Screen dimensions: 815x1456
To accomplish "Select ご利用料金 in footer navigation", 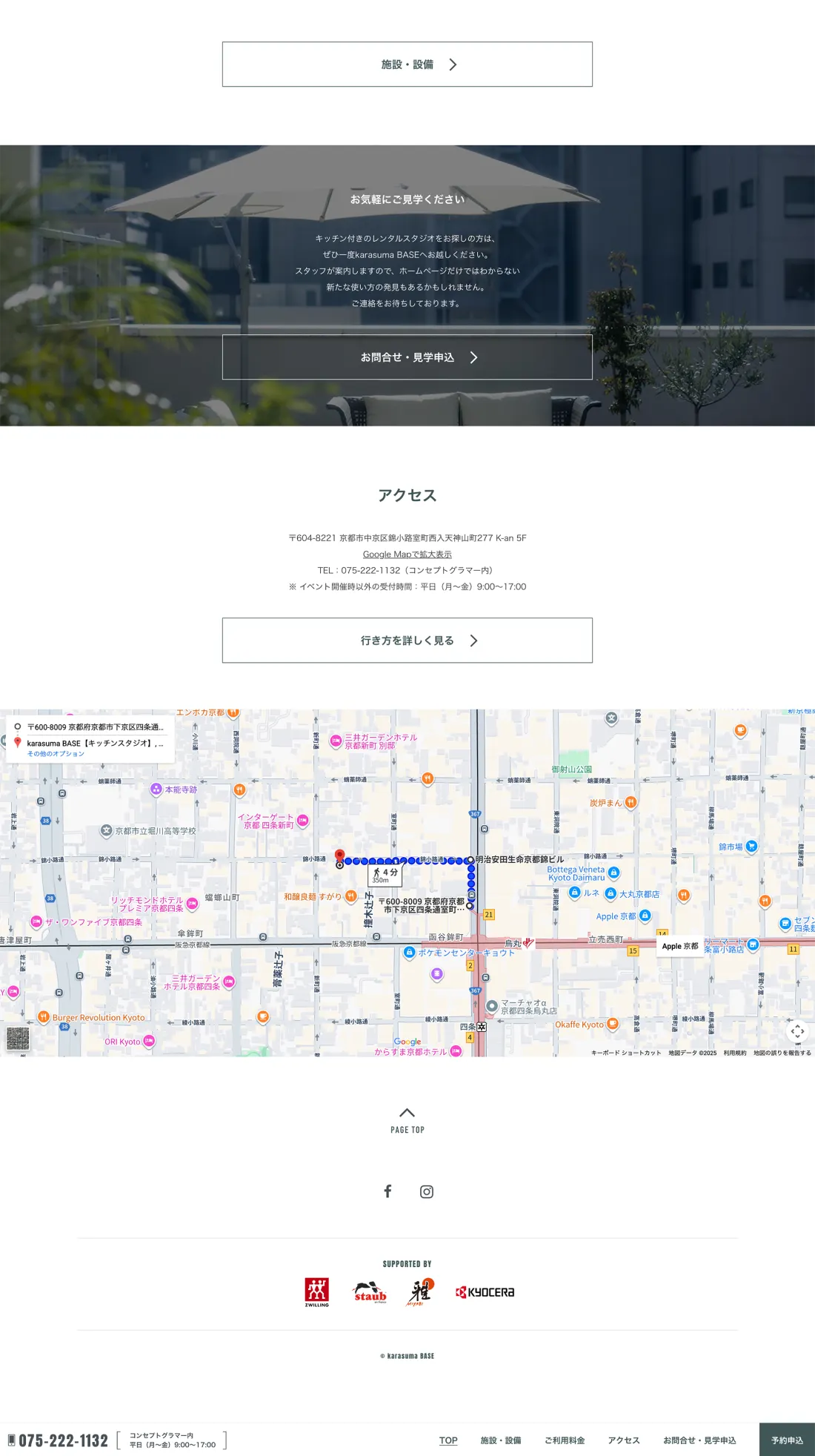I will click(x=565, y=1440).
